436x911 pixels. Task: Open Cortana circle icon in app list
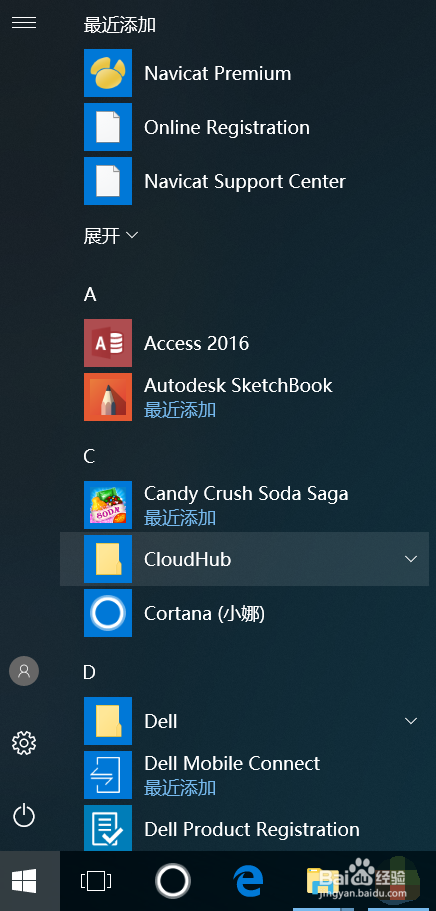[108, 614]
